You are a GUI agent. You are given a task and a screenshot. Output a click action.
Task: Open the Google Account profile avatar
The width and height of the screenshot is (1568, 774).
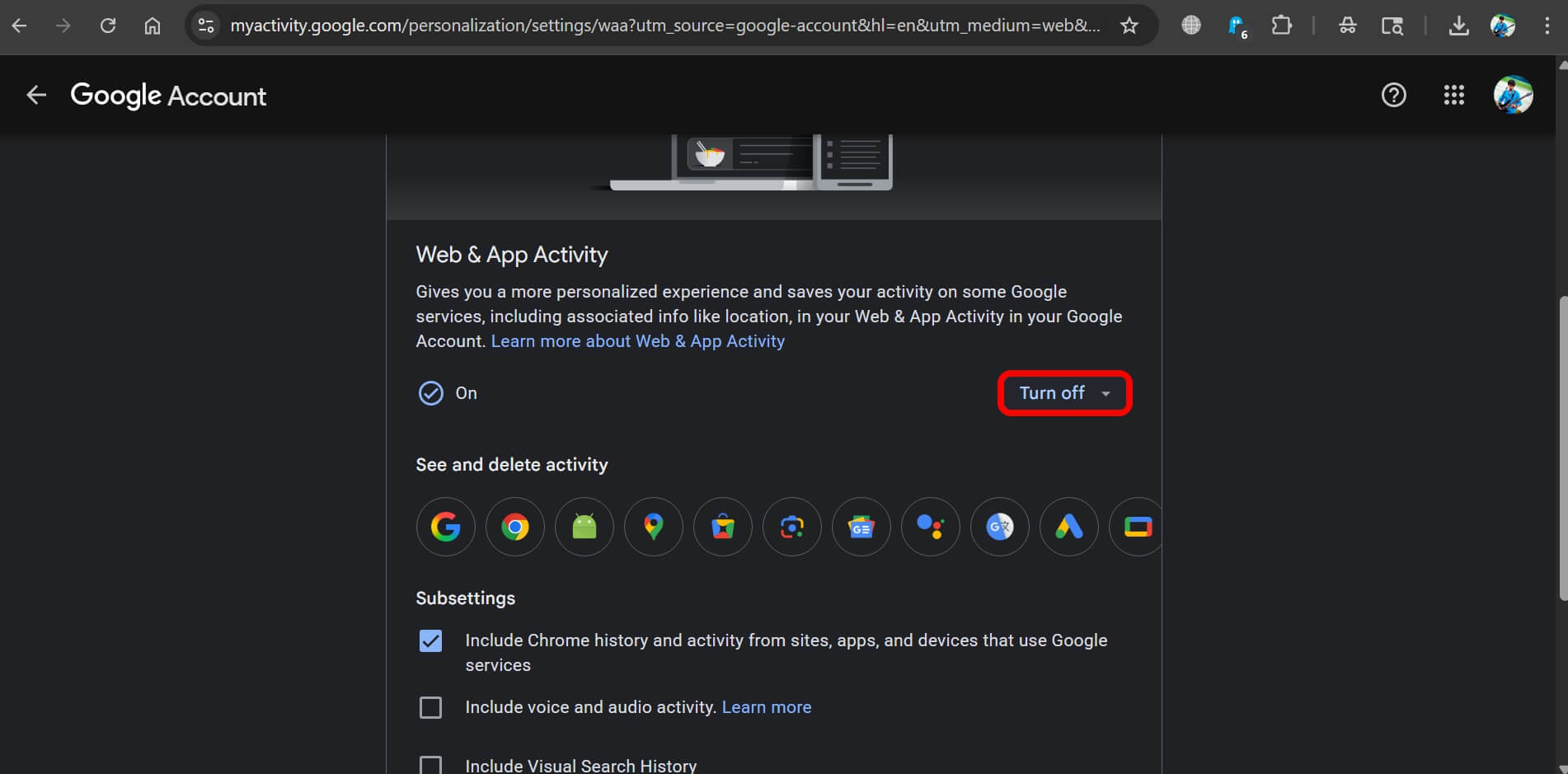pyautogui.click(x=1514, y=95)
